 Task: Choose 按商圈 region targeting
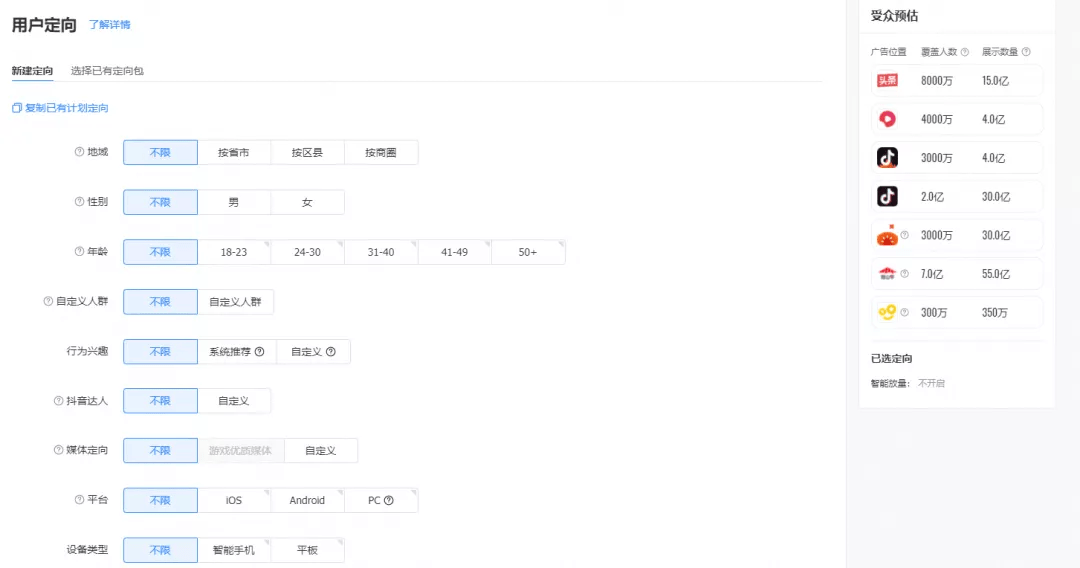click(x=381, y=152)
